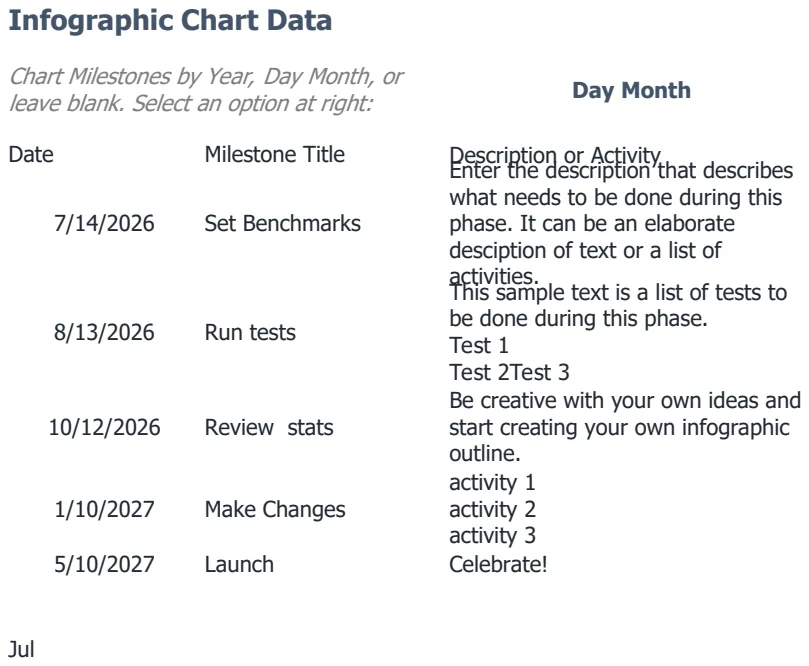Click the Run tests milestone cell

[x=250, y=332]
